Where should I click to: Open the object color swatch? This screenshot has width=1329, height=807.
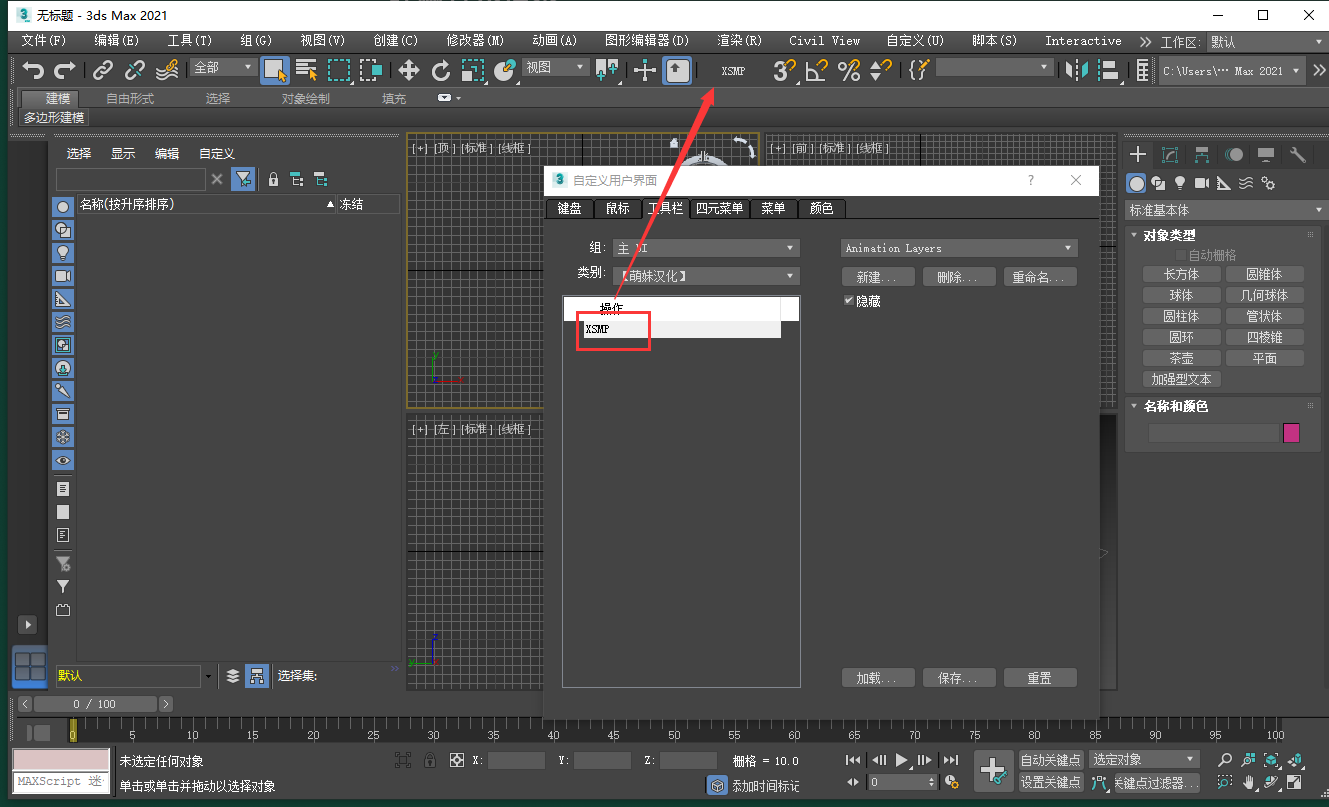pos(1291,432)
